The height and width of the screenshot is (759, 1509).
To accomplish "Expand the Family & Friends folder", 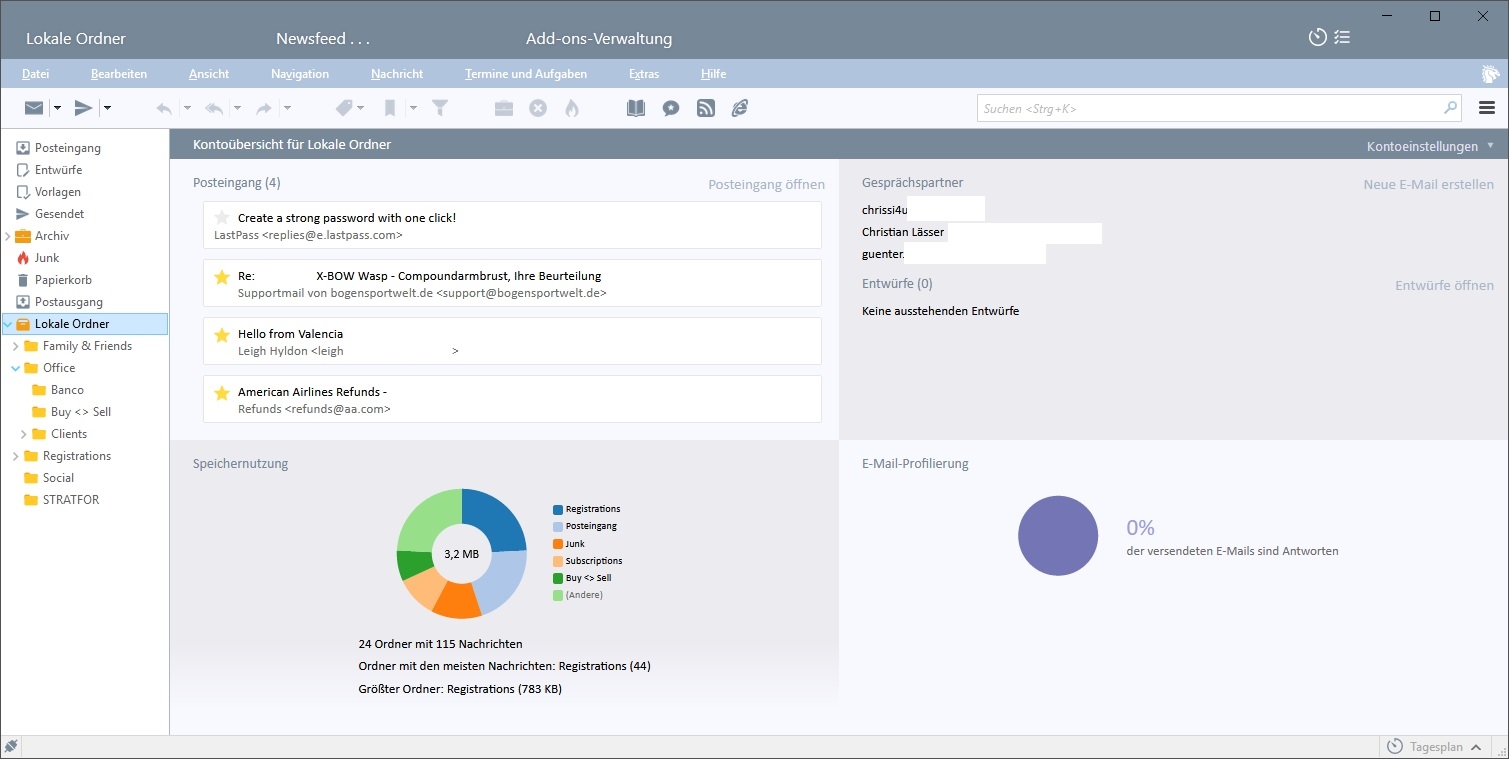I will coord(16,346).
